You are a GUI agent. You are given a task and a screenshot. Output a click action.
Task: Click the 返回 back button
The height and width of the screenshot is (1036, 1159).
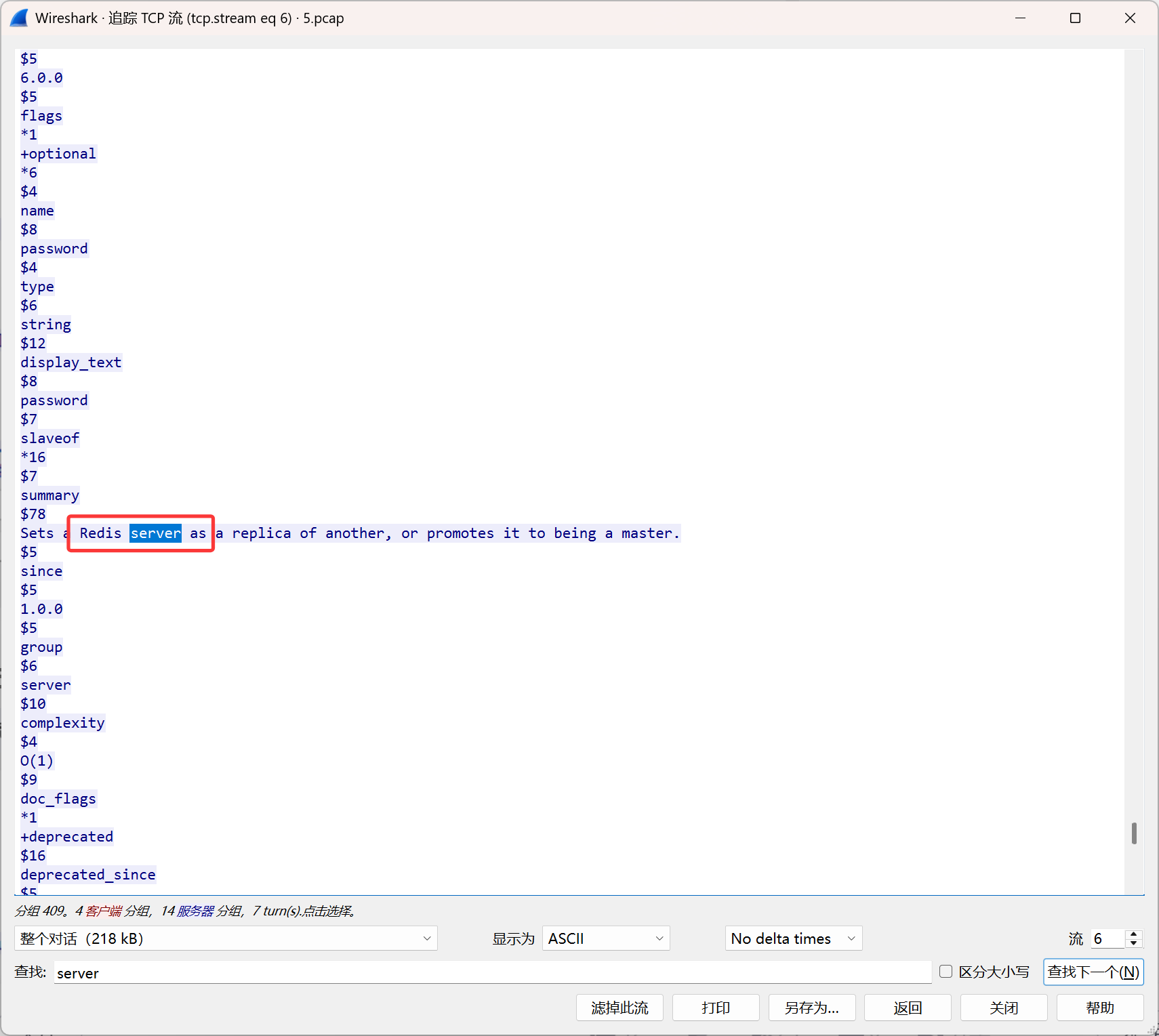pos(908,1008)
